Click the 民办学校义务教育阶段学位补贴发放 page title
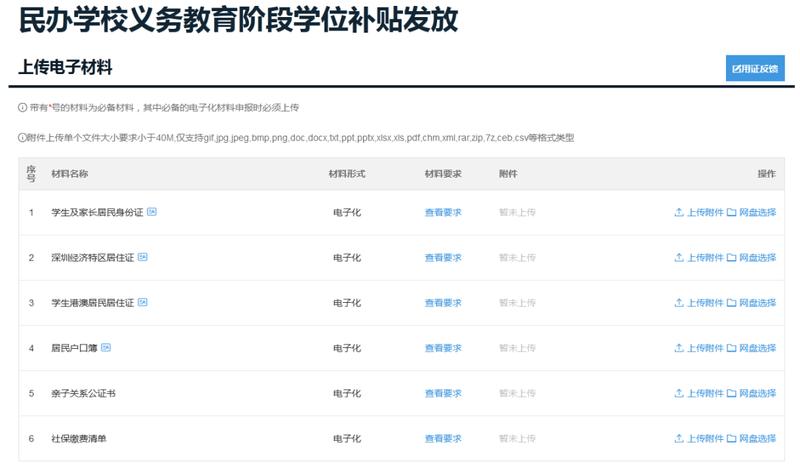The image size is (800, 468). (x=238, y=20)
